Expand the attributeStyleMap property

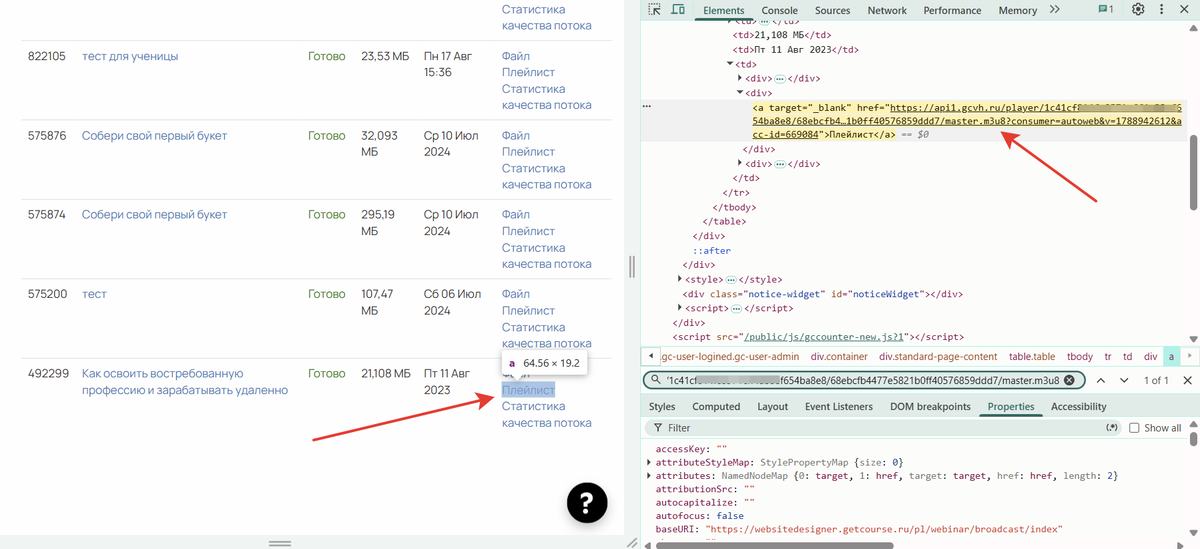[650, 462]
